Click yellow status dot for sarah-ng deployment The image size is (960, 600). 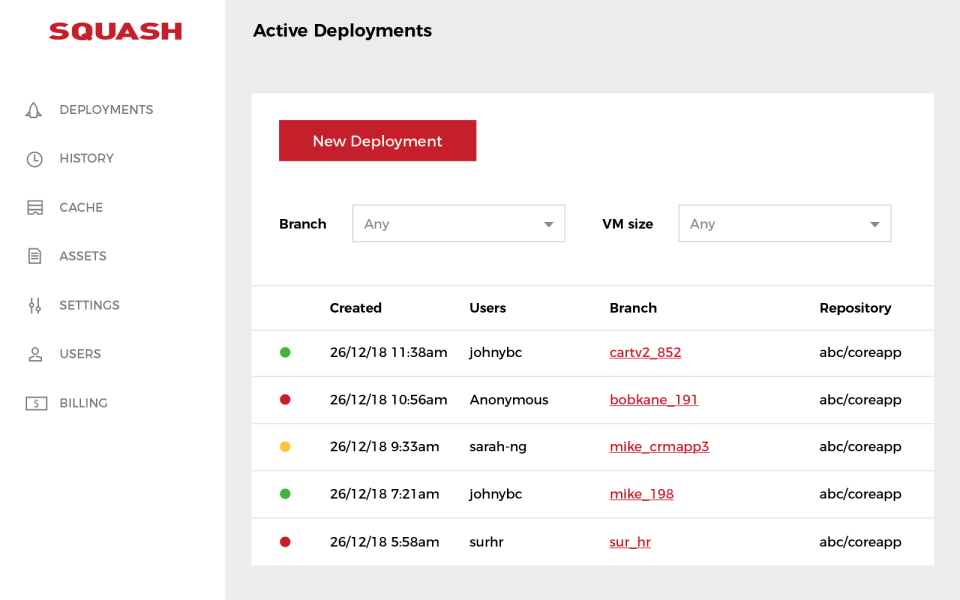pyautogui.click(x=285, y=447)
